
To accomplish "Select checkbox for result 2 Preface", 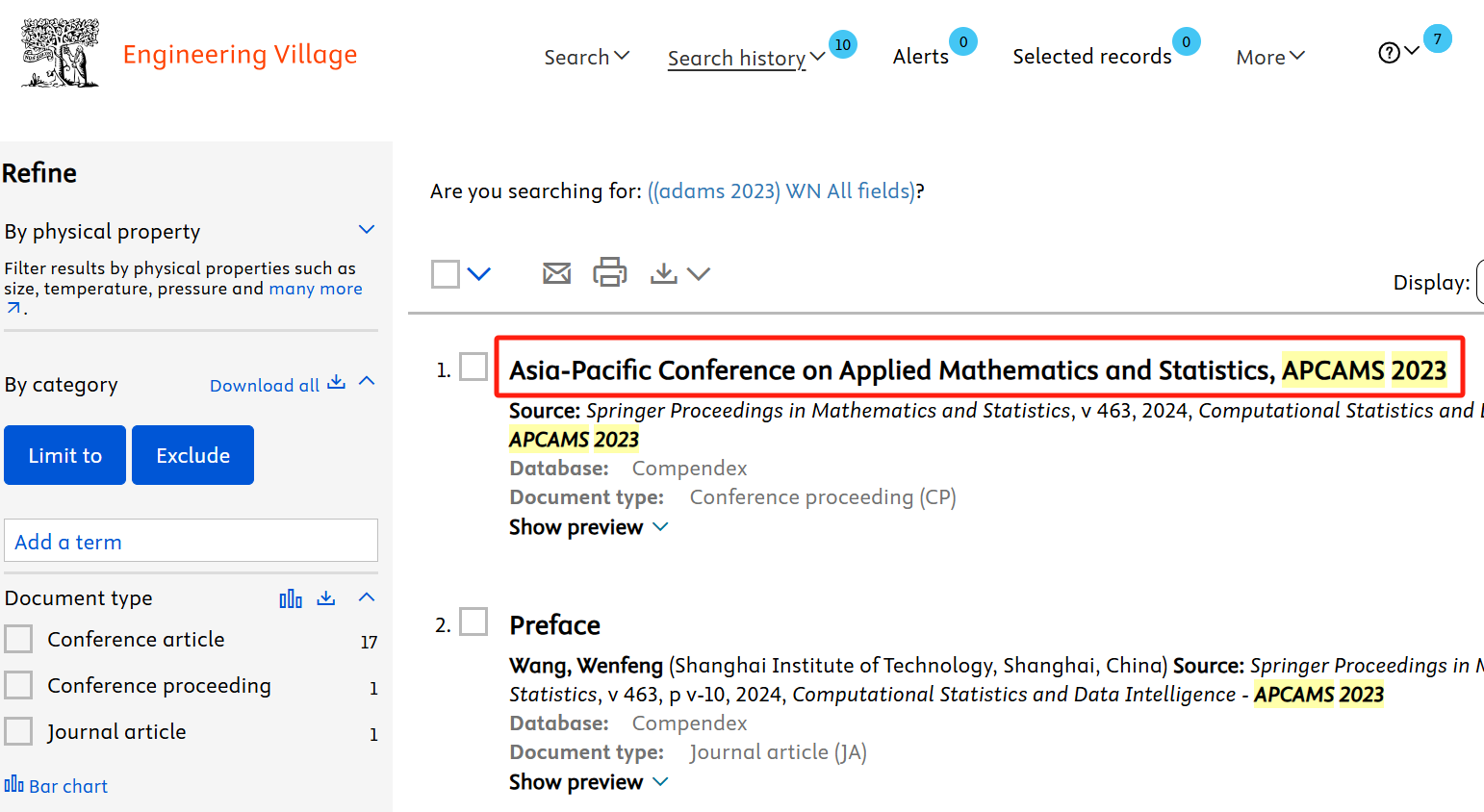I will [x=473, y=622].
